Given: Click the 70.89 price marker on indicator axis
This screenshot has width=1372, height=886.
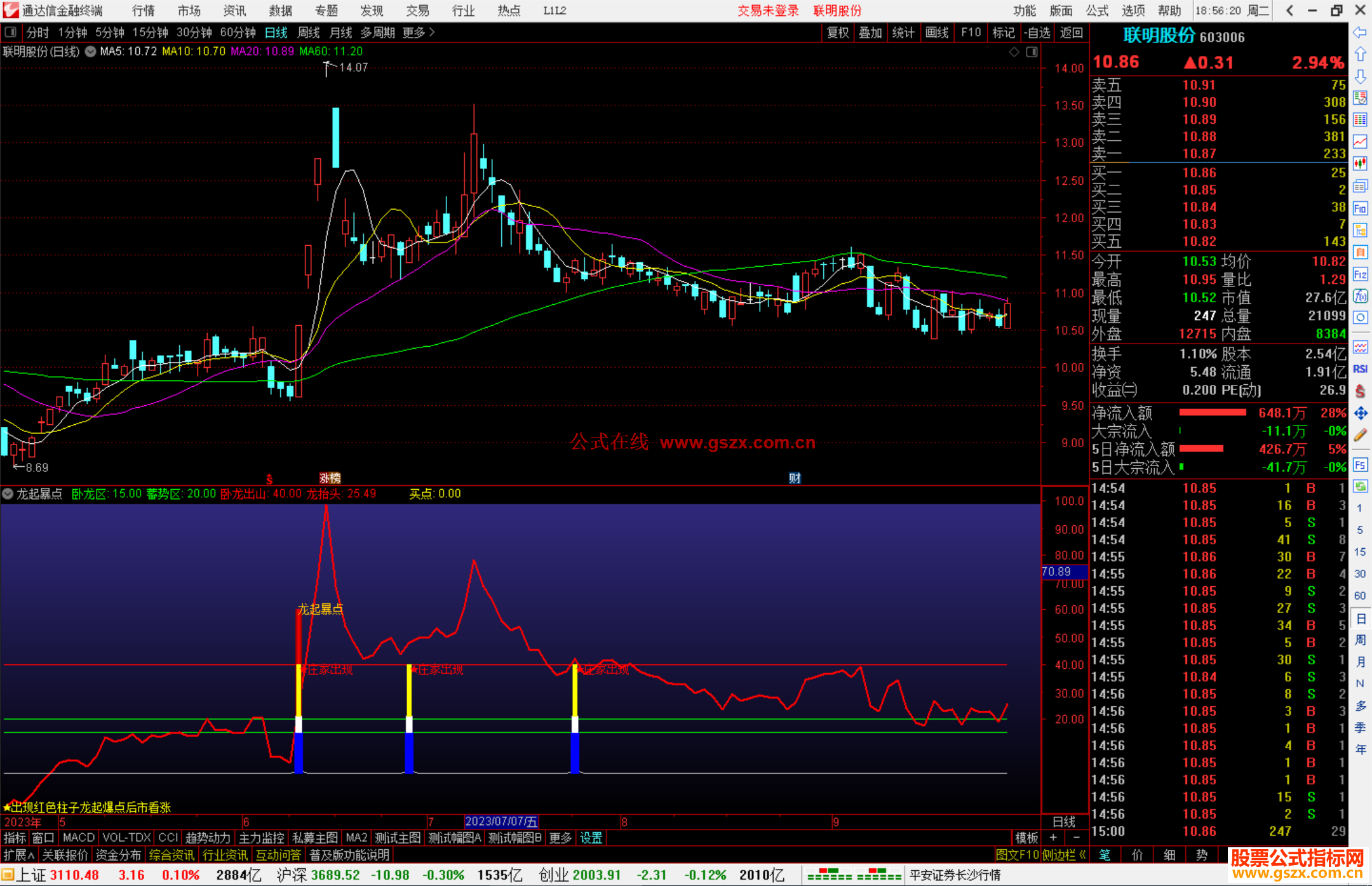Looking at the screenshot, I should coord(1065,572).
